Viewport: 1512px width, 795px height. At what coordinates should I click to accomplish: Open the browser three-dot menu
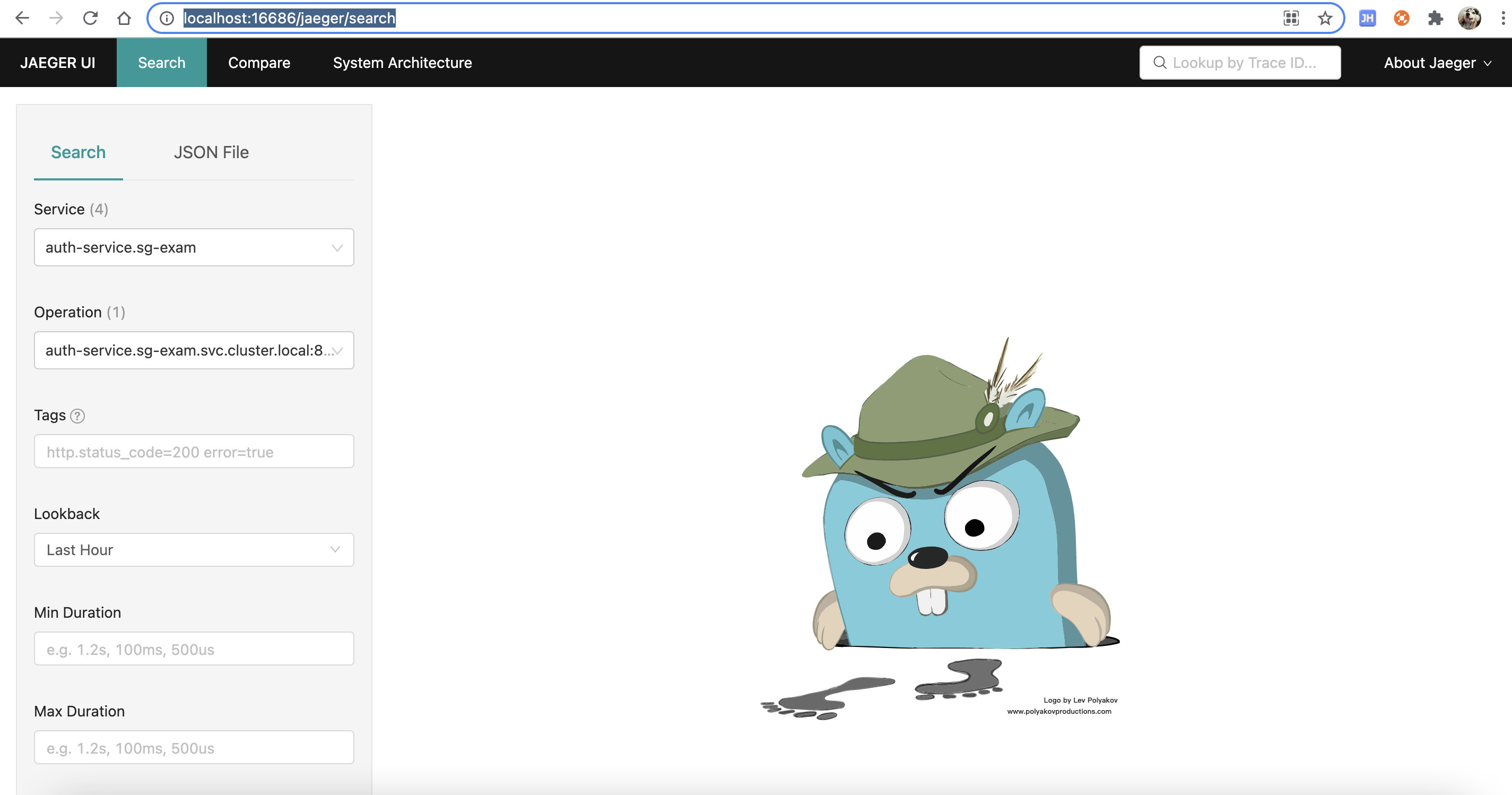pyautogui.click(x=1502, y=18)
